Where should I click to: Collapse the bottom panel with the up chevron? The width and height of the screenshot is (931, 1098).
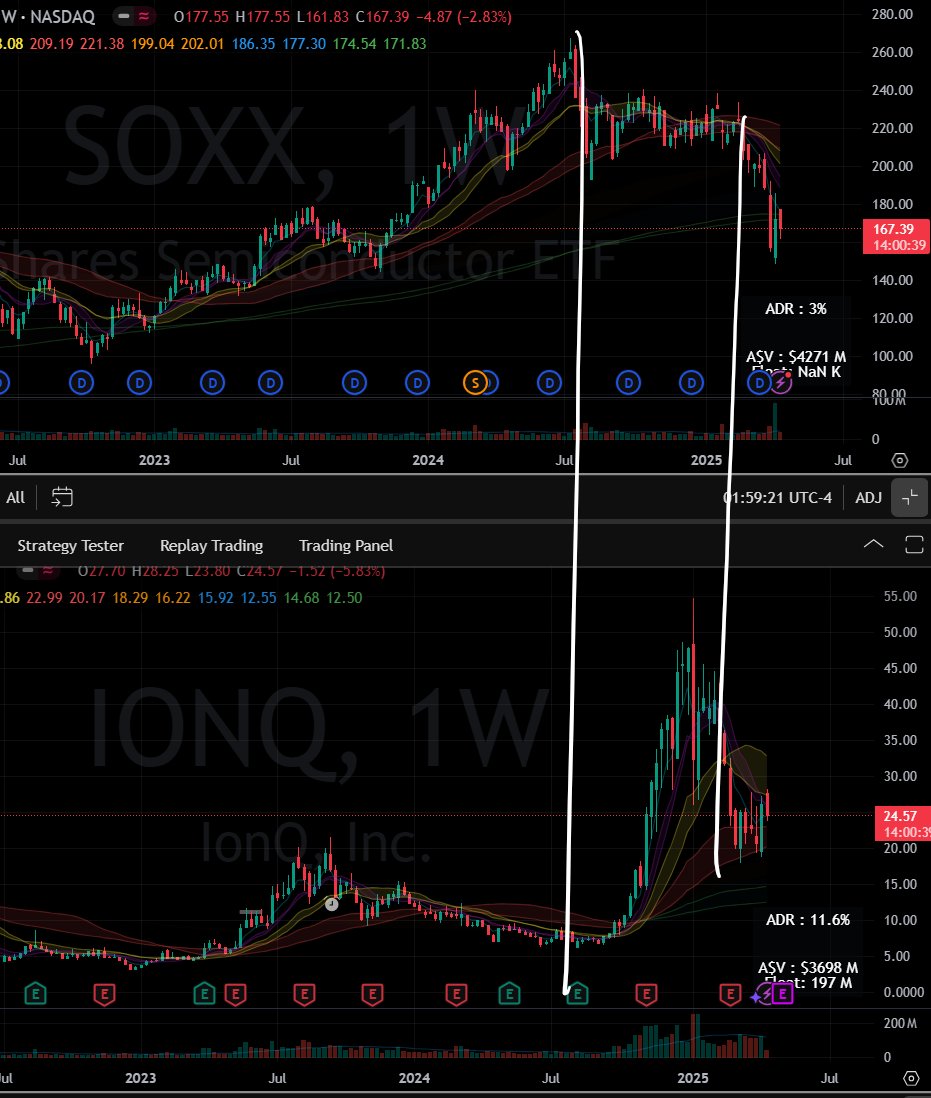coord(873,544)
